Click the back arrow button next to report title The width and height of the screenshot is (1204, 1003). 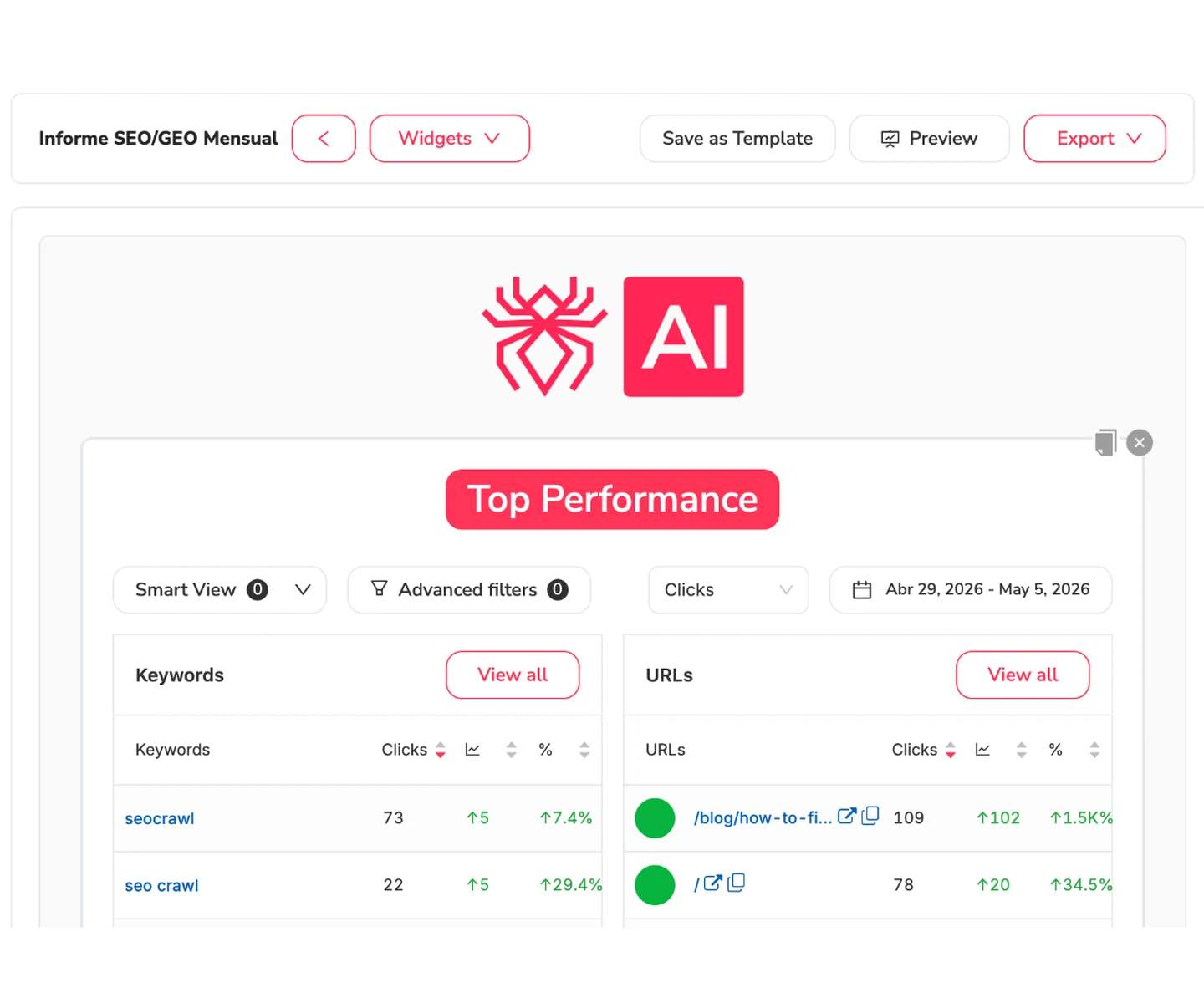[x=324, y=139]
